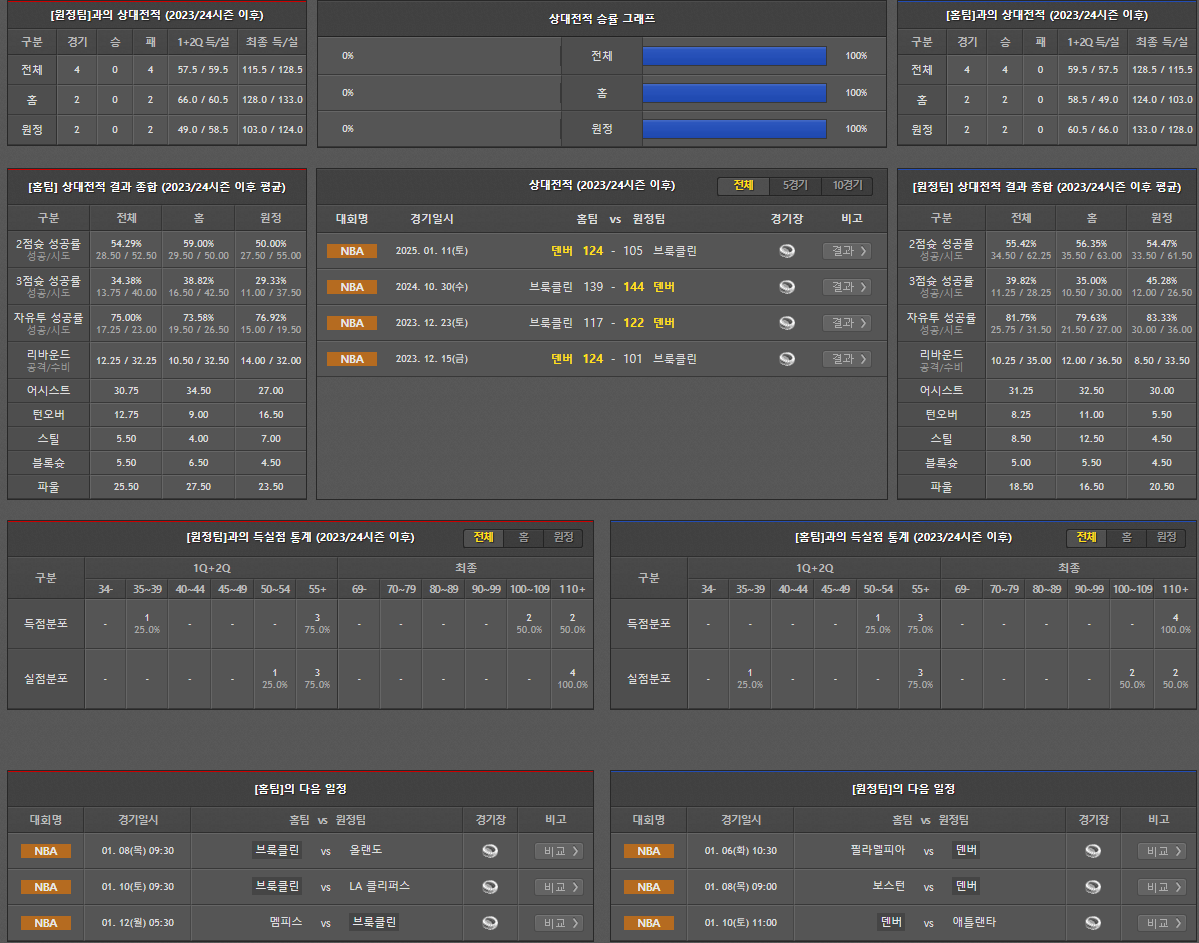The width and height of the screenshot is (1199, 943).
Task: Open 비교 for Brooklyn vs LA Clippers
Action: (559, 887)
